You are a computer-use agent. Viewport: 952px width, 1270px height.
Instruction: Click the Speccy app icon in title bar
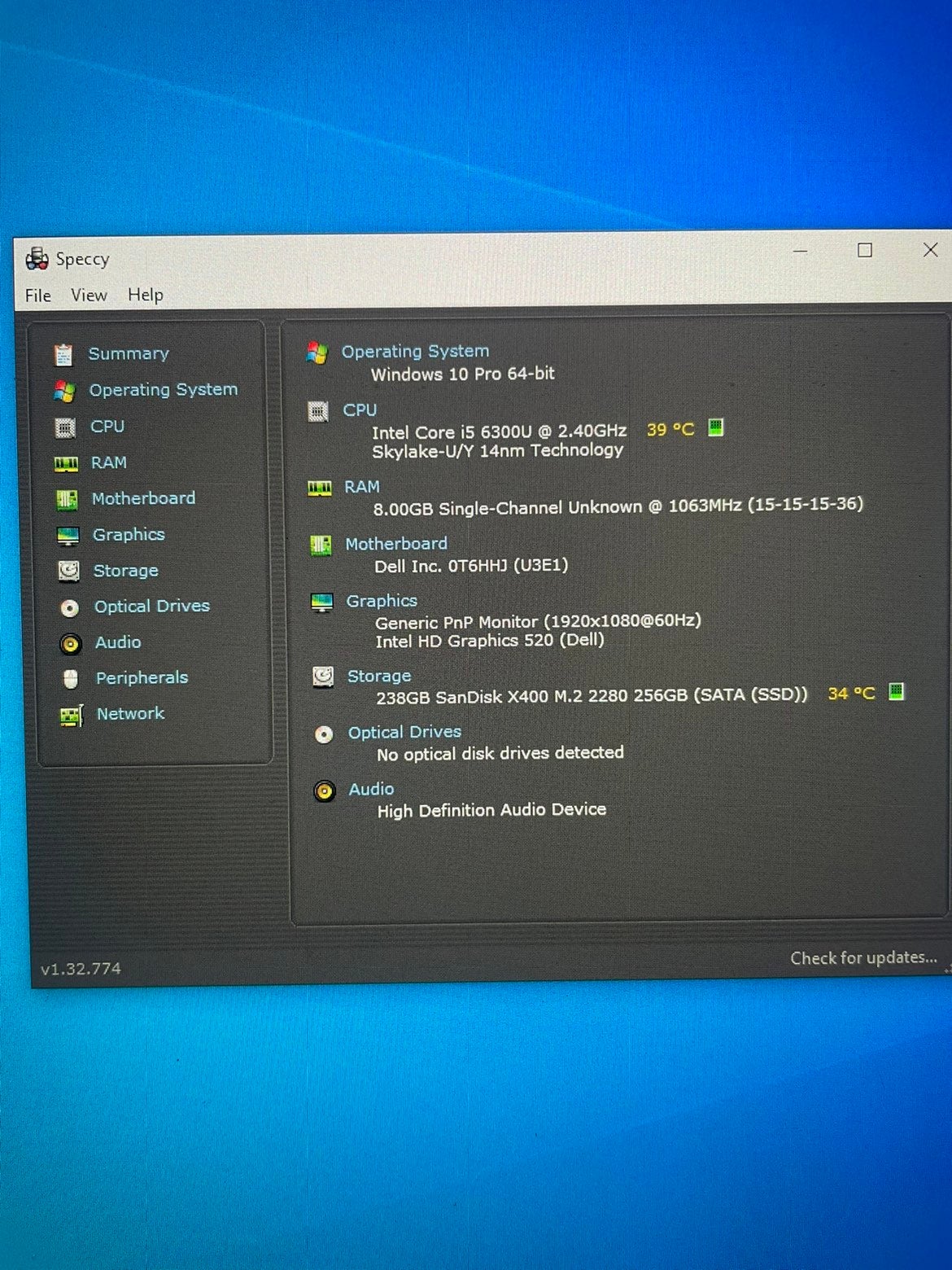(37, 259)
